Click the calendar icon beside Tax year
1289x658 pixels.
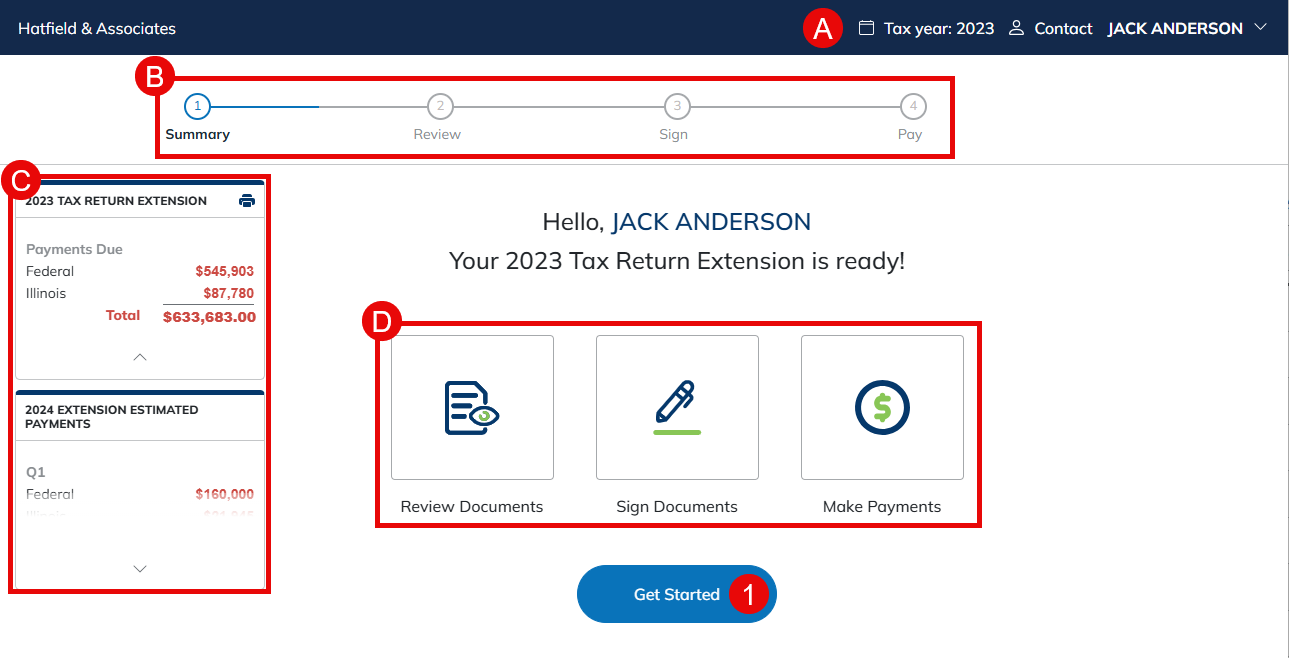pyautogui.click(x=867, y=28)
